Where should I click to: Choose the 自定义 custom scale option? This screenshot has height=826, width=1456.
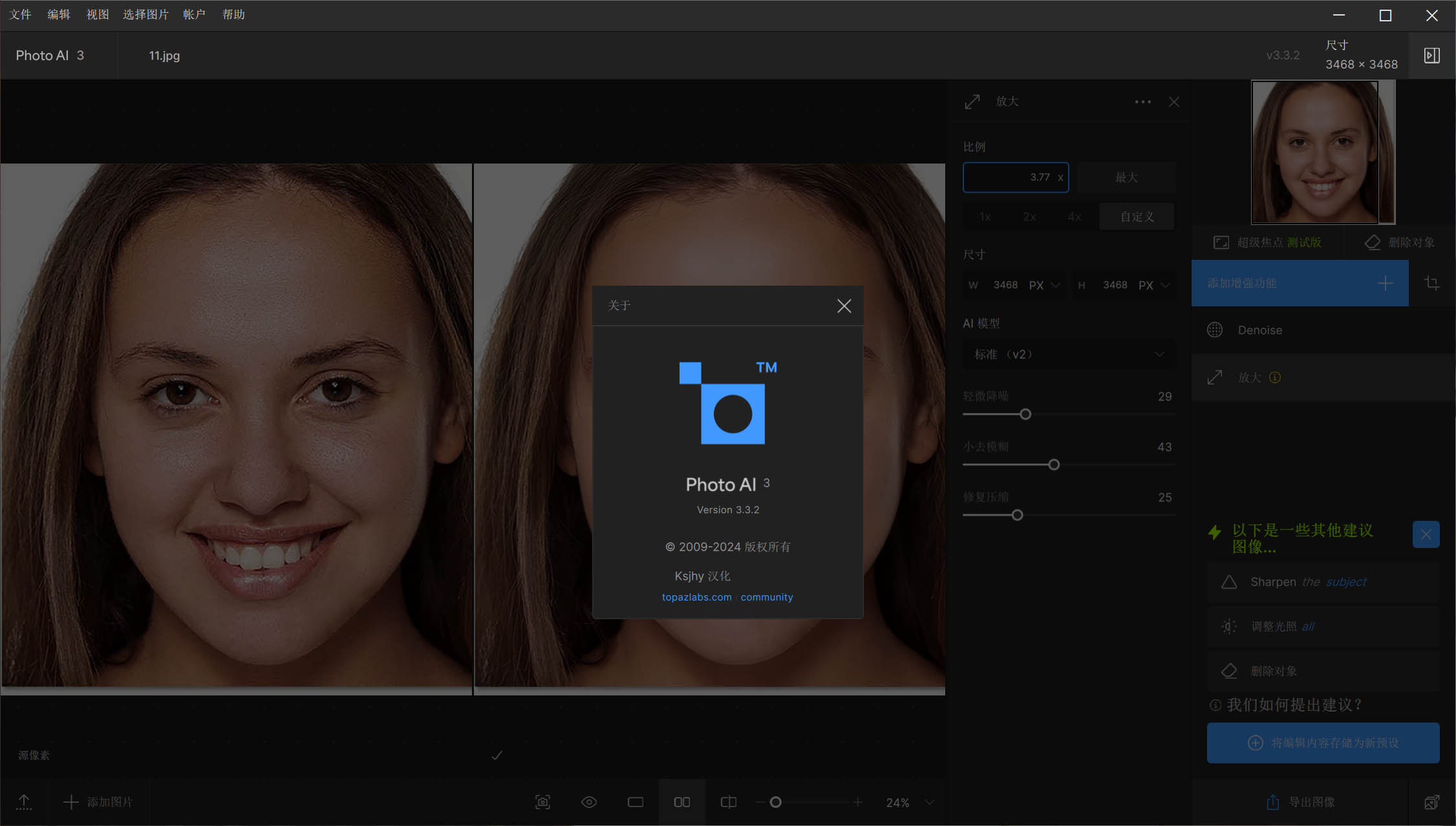click(1137, 217)
